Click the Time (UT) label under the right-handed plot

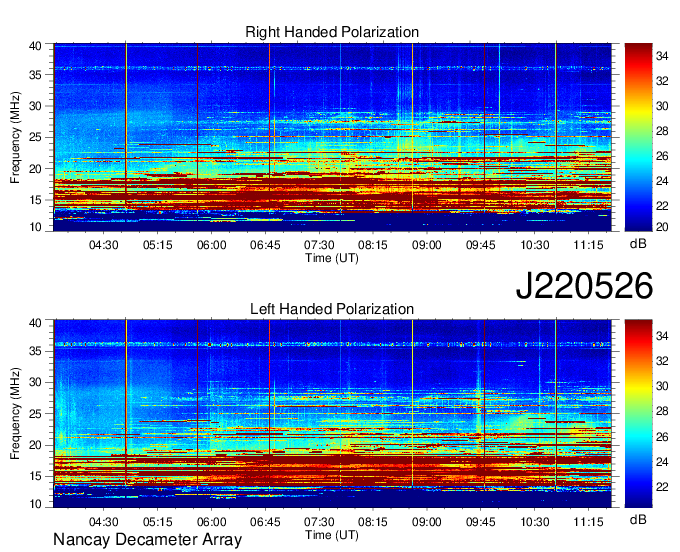click(332, 258)
